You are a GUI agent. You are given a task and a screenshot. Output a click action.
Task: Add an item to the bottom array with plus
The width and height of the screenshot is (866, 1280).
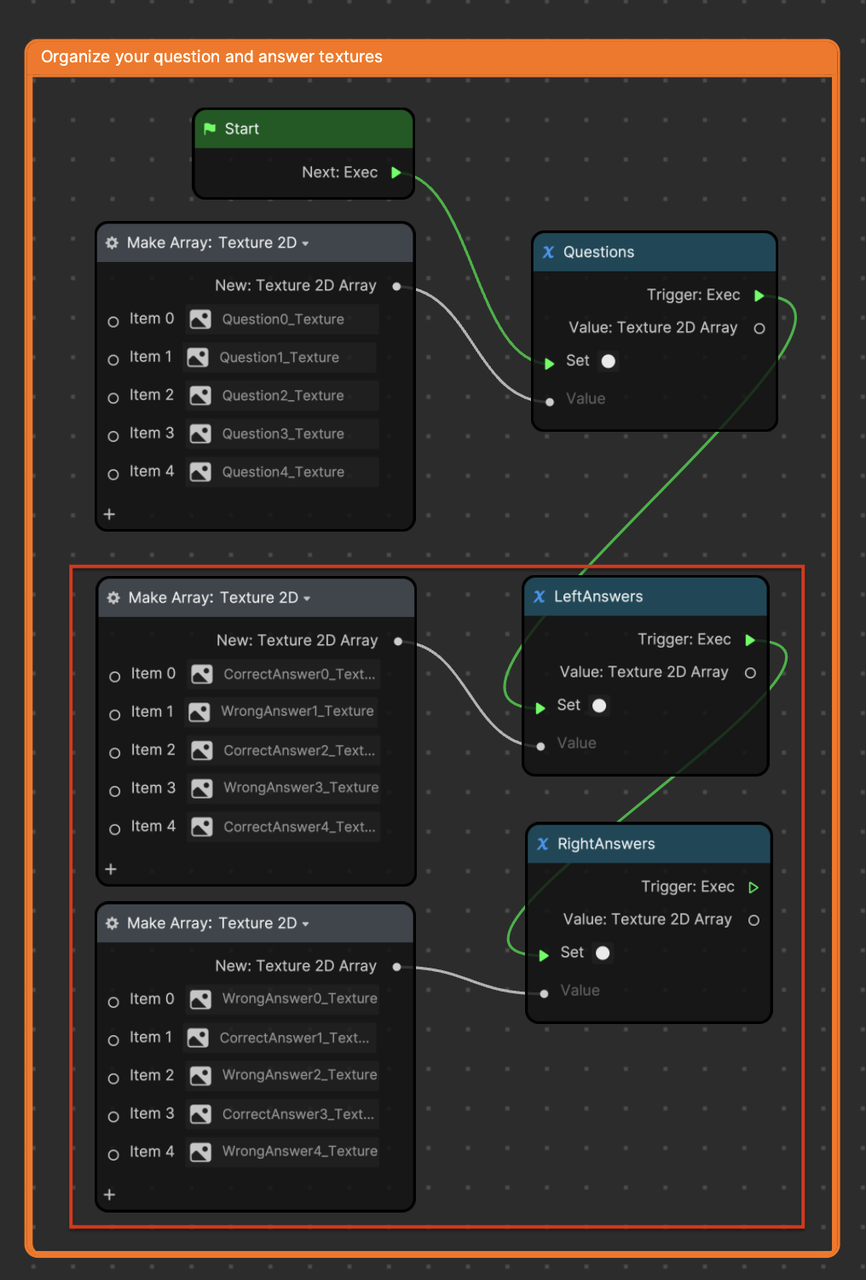[x=110, y=1194]
